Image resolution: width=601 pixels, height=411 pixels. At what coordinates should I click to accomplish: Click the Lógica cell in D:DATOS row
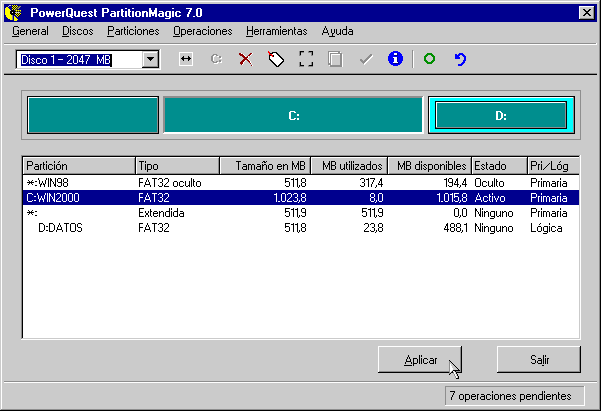546,228
